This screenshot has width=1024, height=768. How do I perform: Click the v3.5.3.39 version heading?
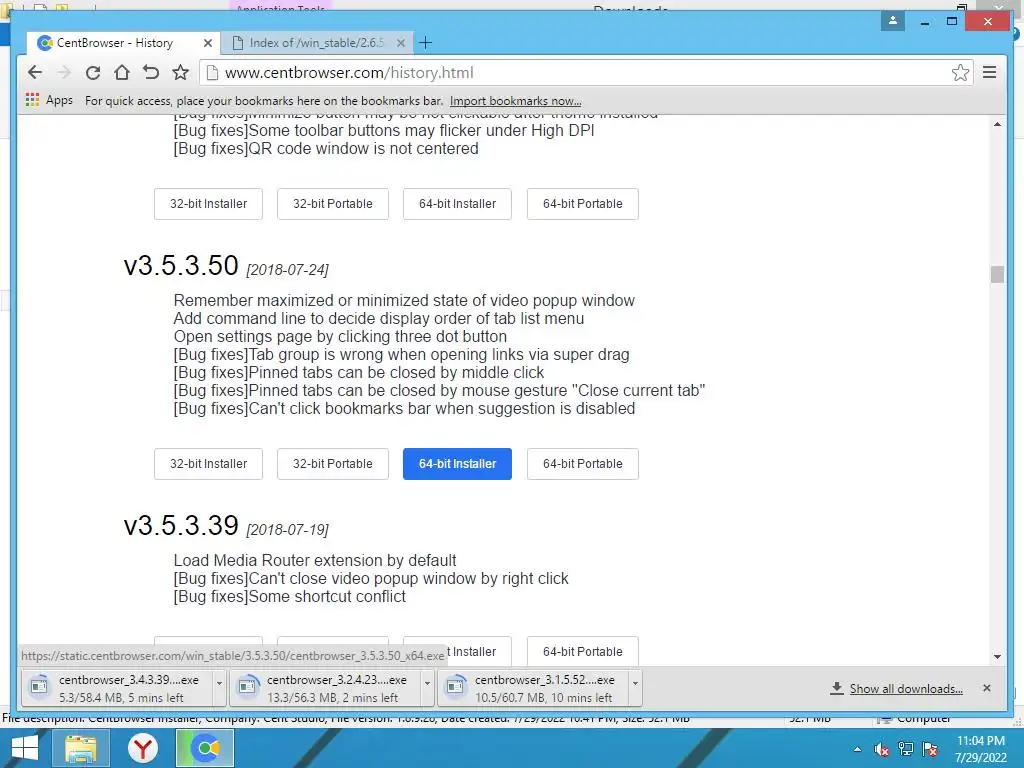click(181, 526)
